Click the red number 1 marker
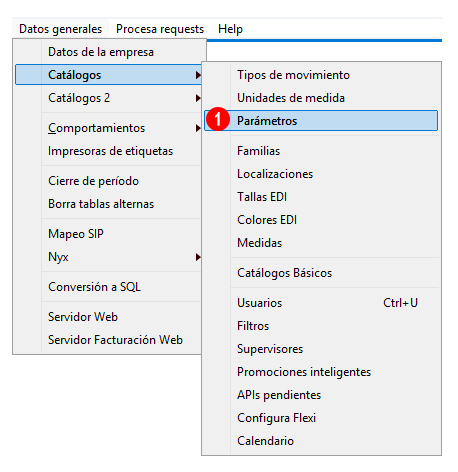 (x=218, y=119)
